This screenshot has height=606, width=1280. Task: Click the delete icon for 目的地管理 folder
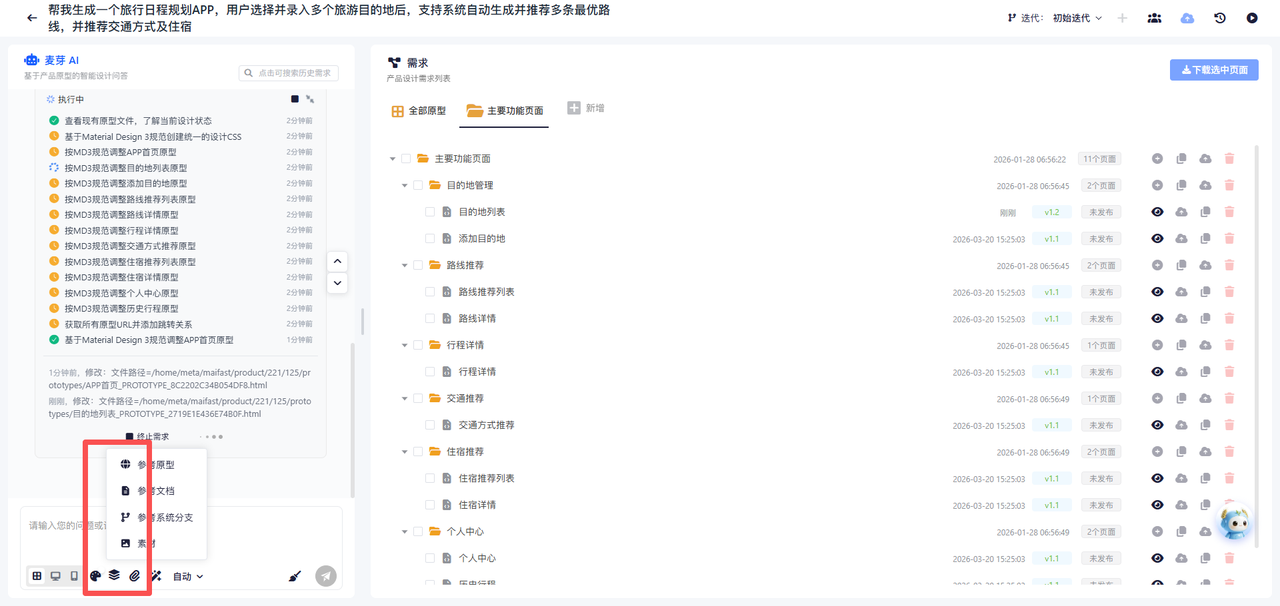click(x=1229, y=185)
